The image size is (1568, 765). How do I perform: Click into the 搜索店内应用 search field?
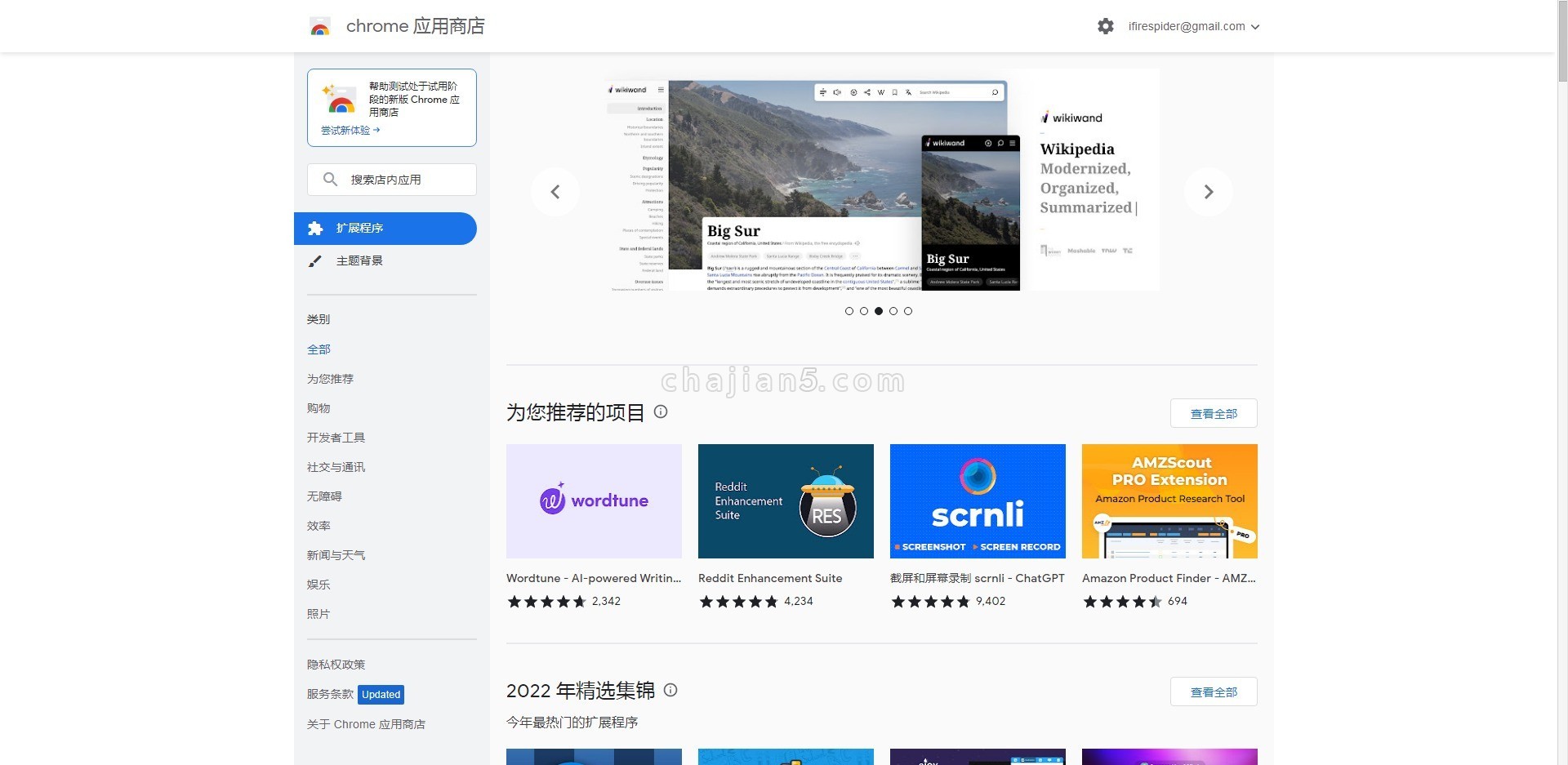point(400,180)
